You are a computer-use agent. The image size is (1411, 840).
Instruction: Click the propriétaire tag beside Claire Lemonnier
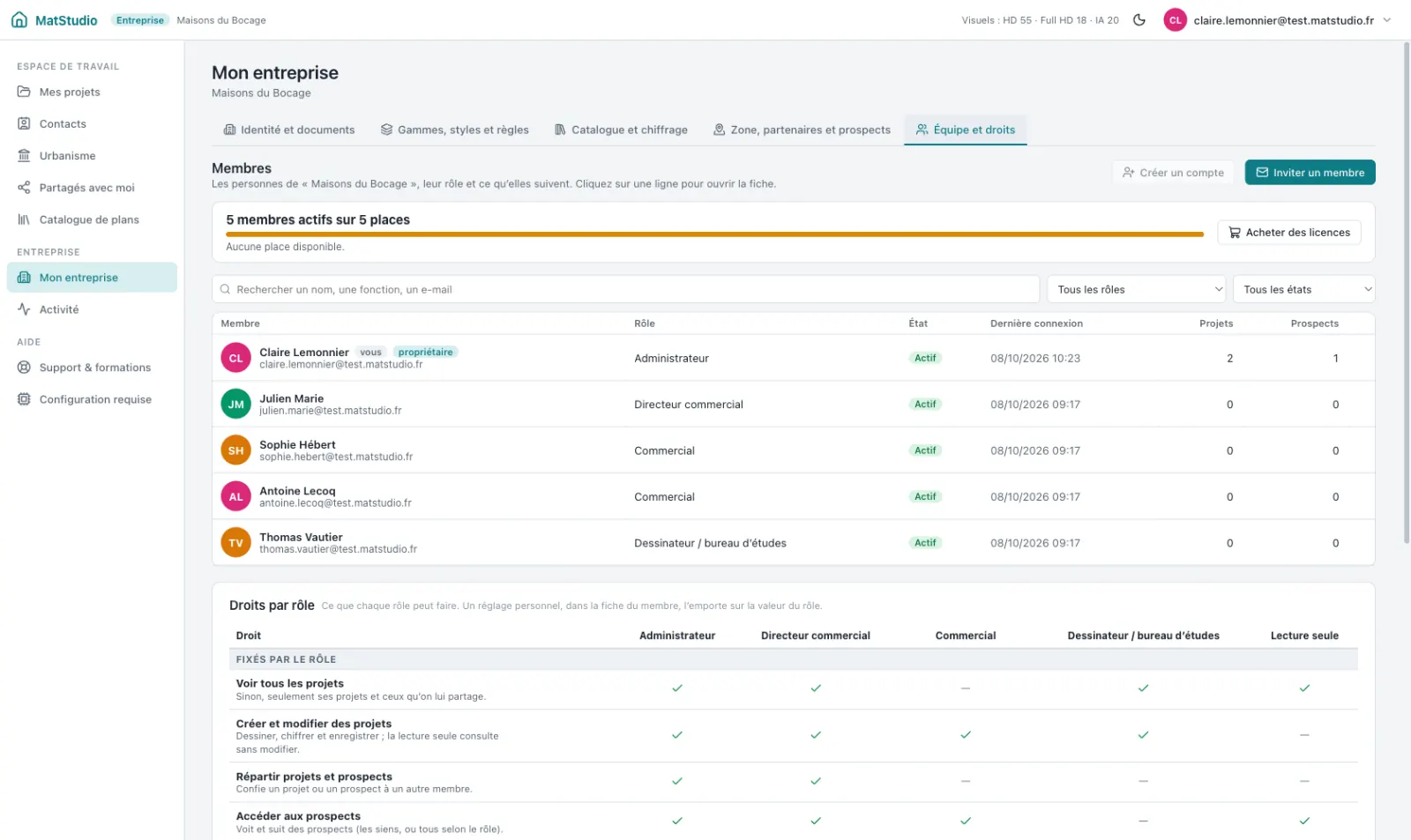(x=425, y=352)
